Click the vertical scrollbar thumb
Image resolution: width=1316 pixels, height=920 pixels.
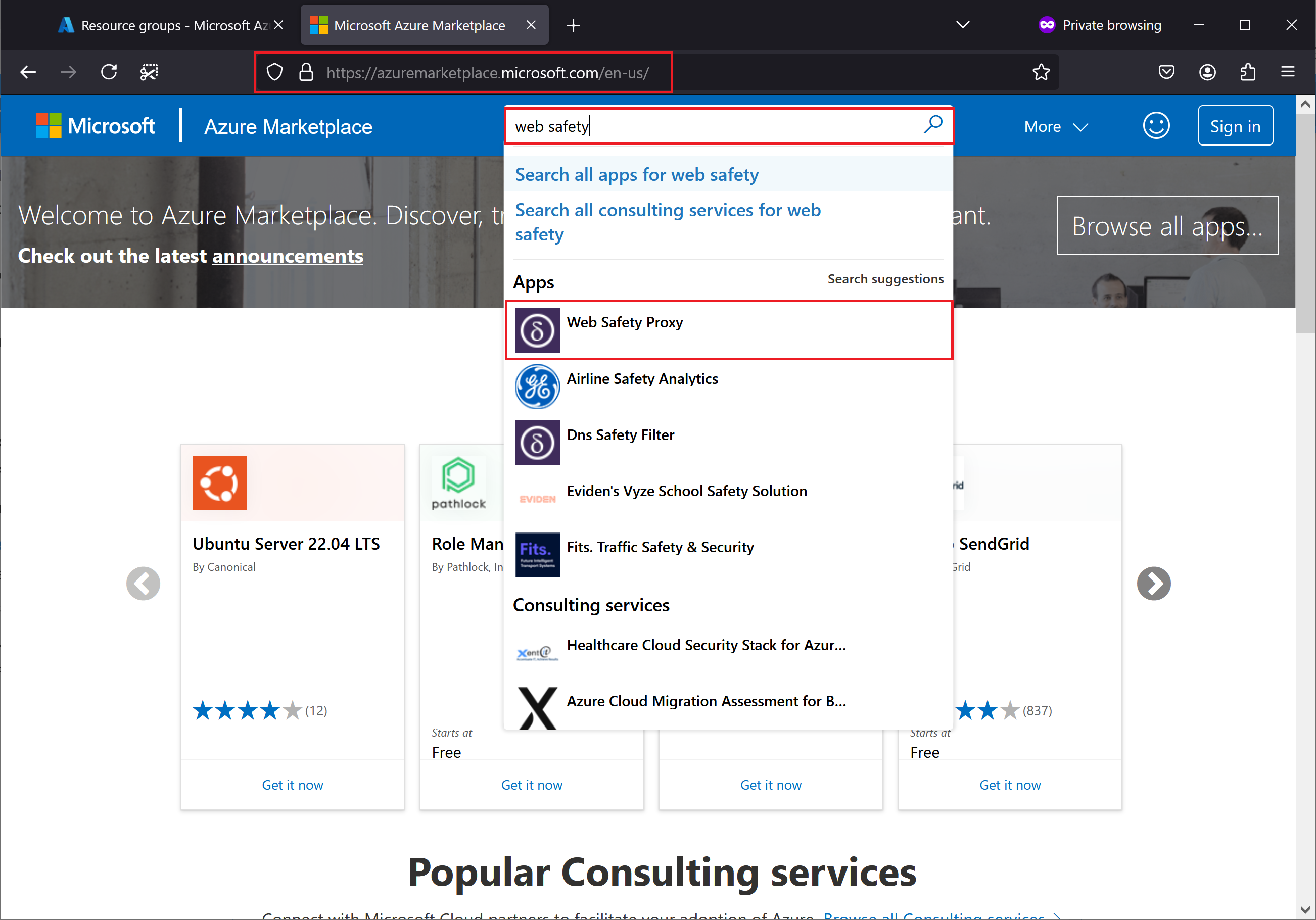coord(1305,223)
